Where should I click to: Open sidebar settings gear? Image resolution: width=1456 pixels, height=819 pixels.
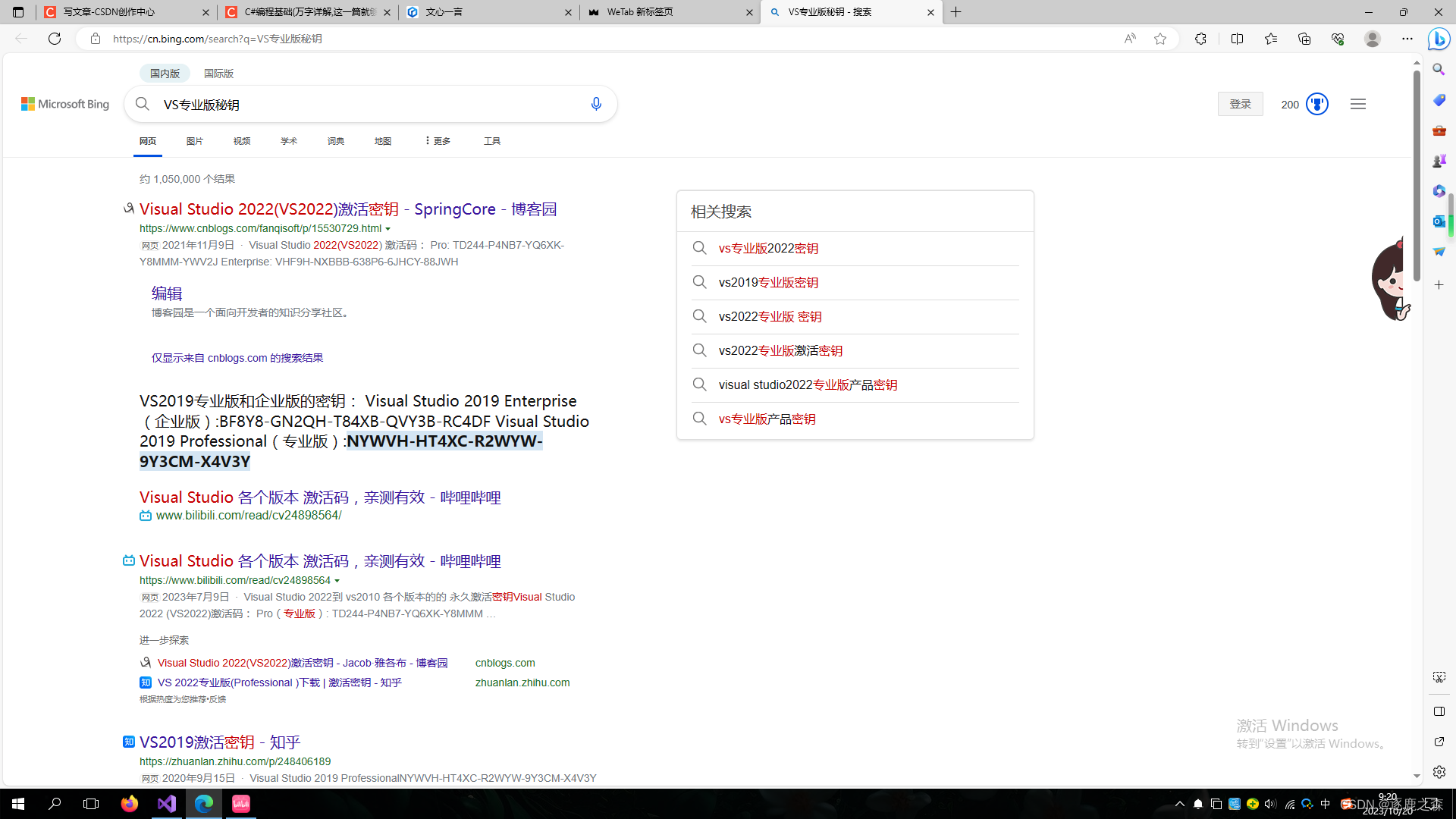point(1439,772)
